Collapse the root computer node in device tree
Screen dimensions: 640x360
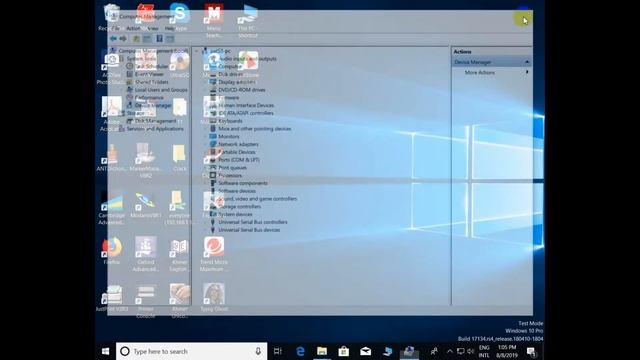(x=197, y=51)
